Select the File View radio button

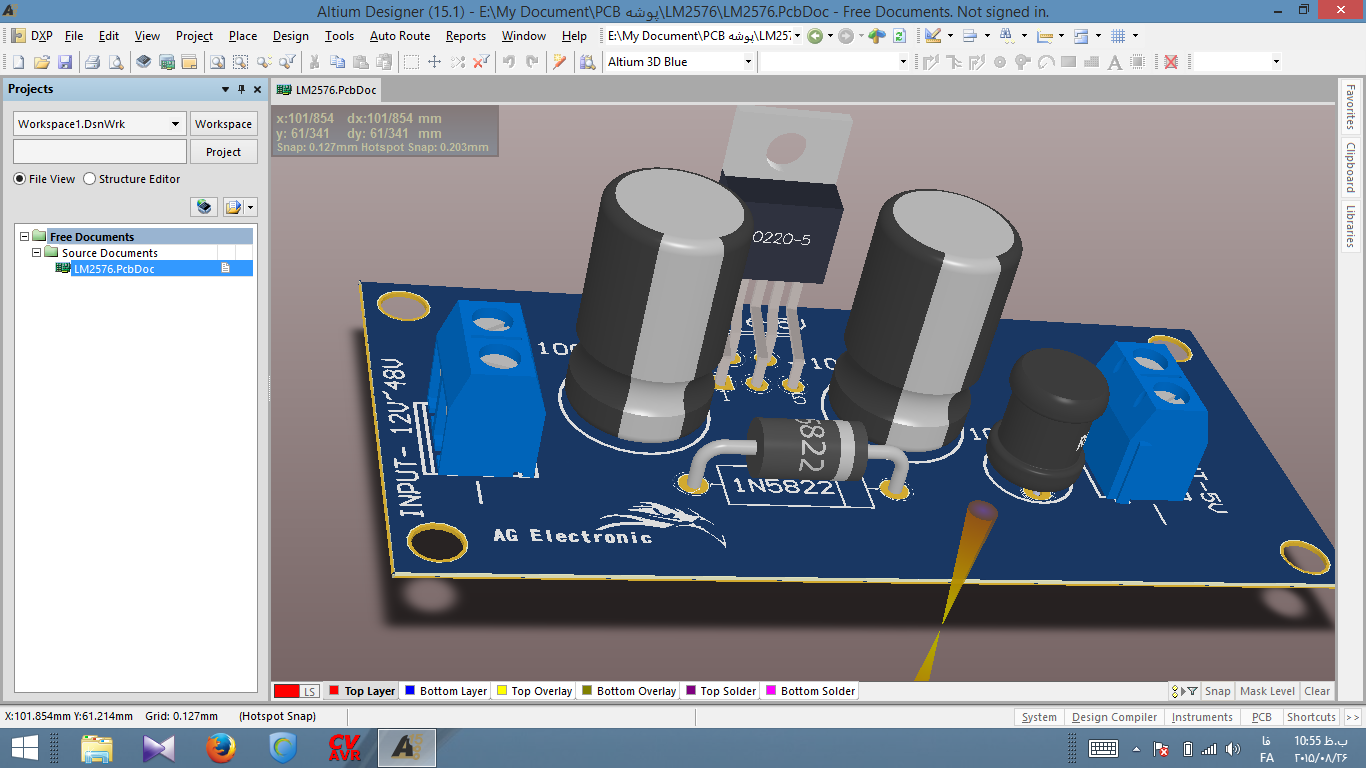[19, 179]
